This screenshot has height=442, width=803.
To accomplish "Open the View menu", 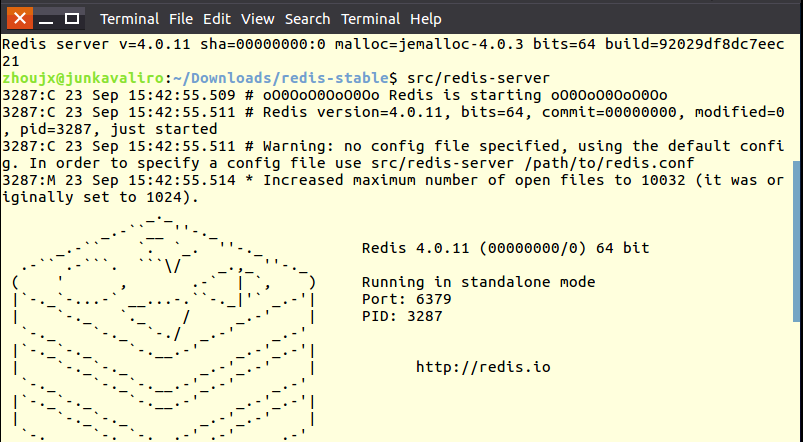I will (258, 19).
